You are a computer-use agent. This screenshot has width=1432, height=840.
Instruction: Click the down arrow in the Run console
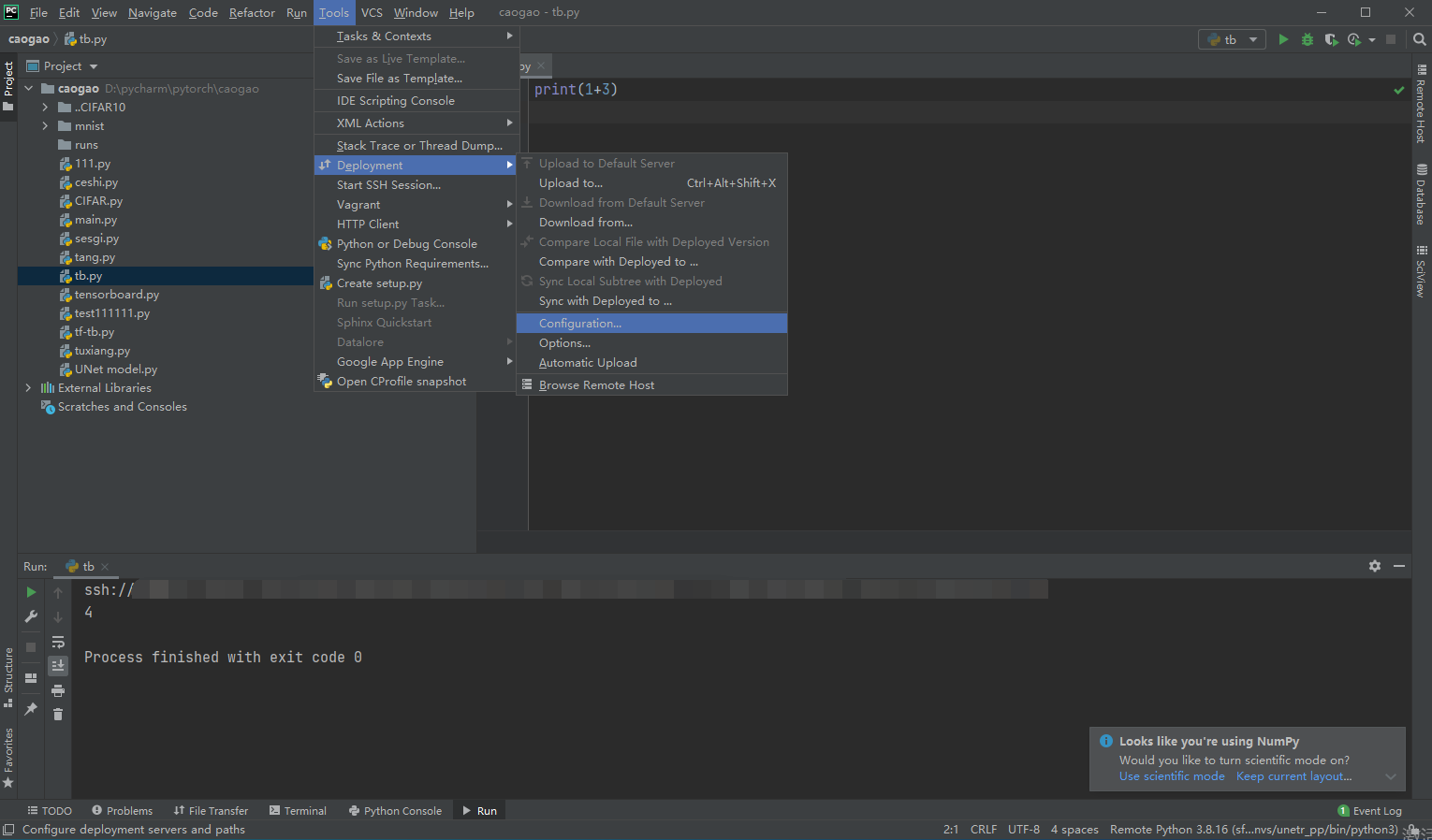click(58, 616)
